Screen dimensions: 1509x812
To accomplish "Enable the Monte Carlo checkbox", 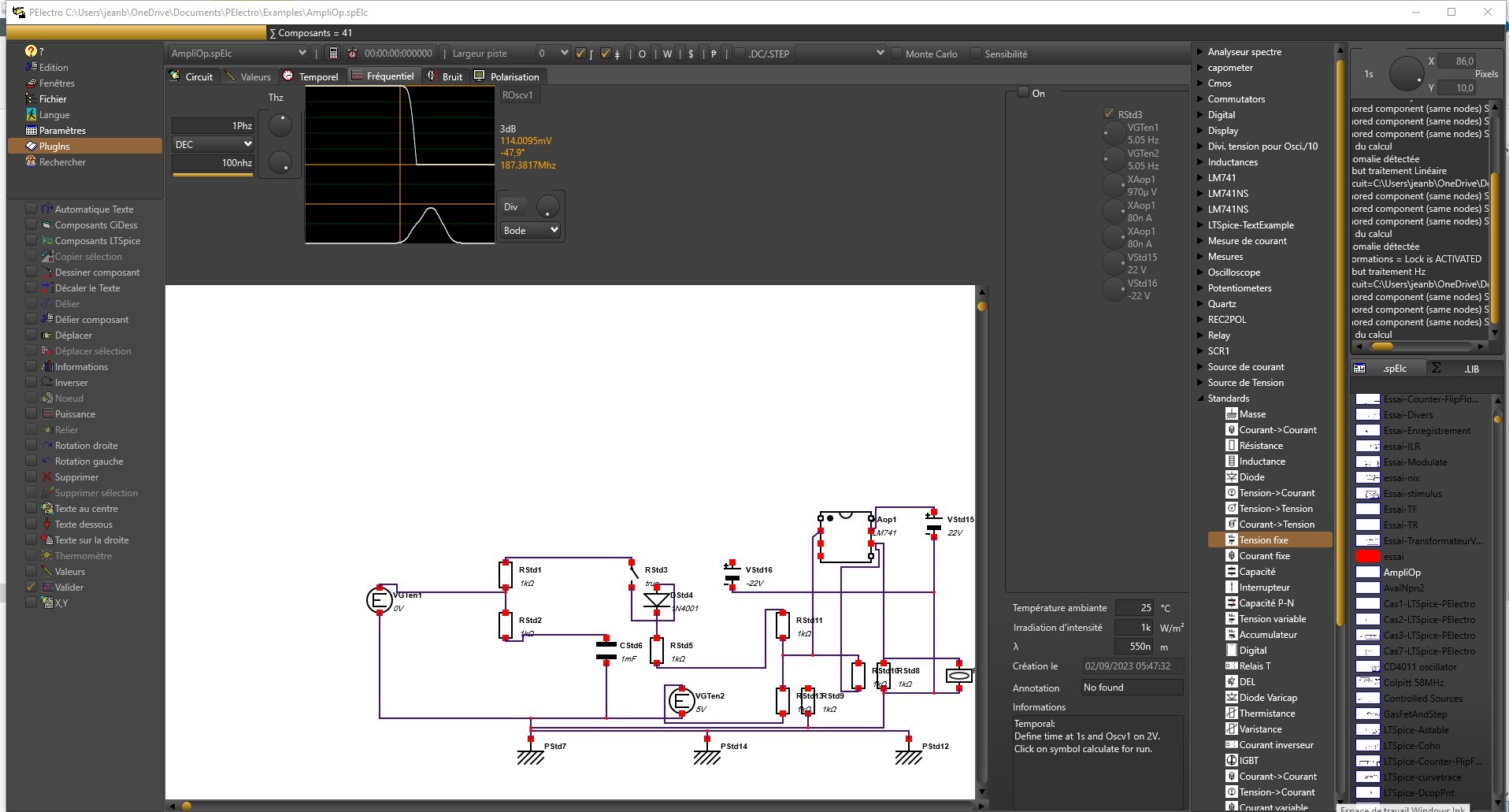I will tap(896, 54).
